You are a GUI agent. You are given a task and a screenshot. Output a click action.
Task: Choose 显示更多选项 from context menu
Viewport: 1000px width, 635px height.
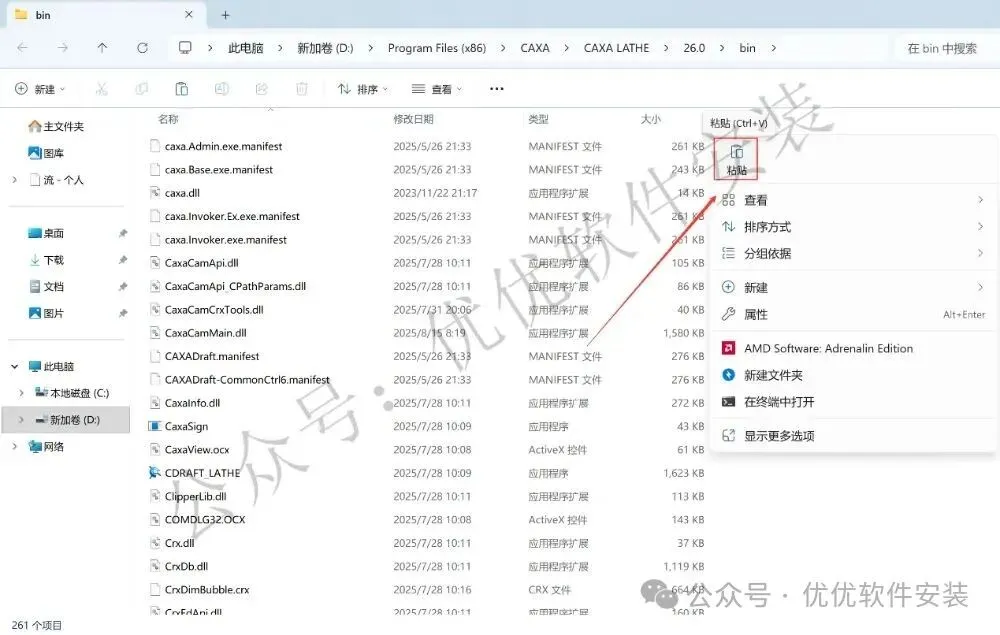(x=853, y=436)
